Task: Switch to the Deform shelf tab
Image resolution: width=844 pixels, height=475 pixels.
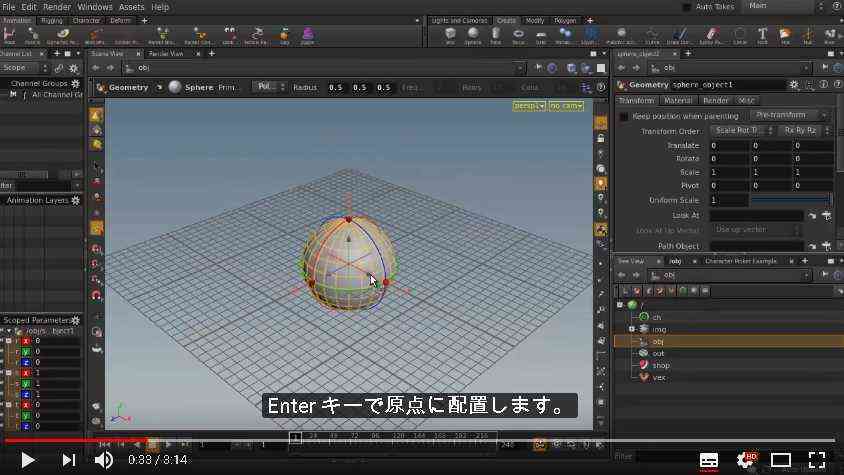Action: coord(121,20)
